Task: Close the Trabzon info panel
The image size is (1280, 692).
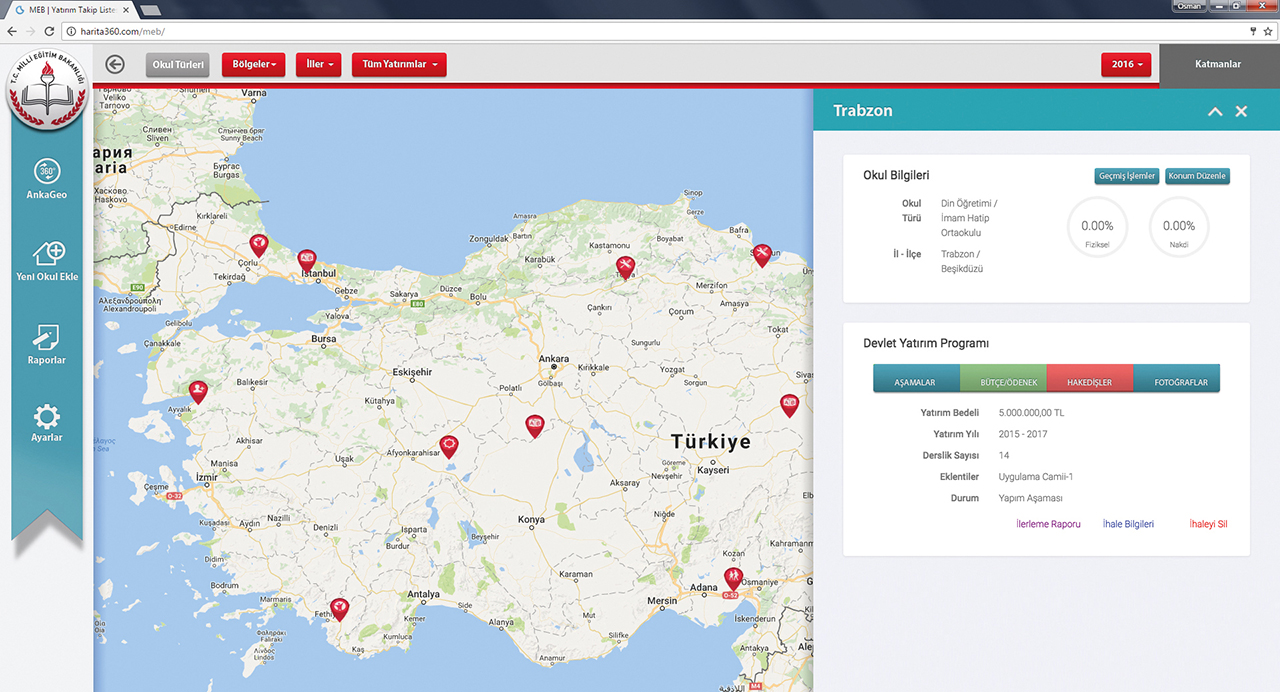Action: [1241, 111]
